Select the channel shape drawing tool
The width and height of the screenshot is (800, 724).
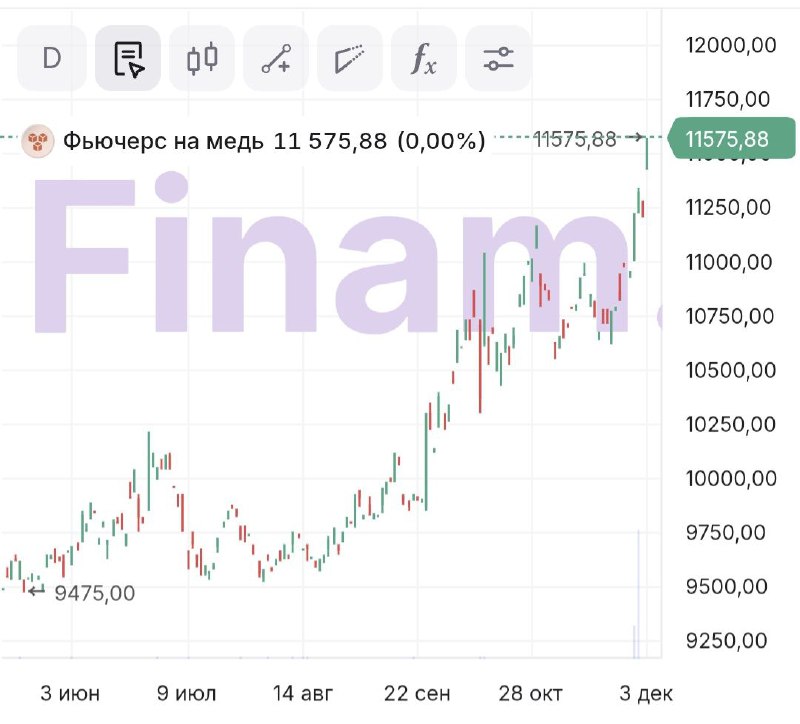350,58
